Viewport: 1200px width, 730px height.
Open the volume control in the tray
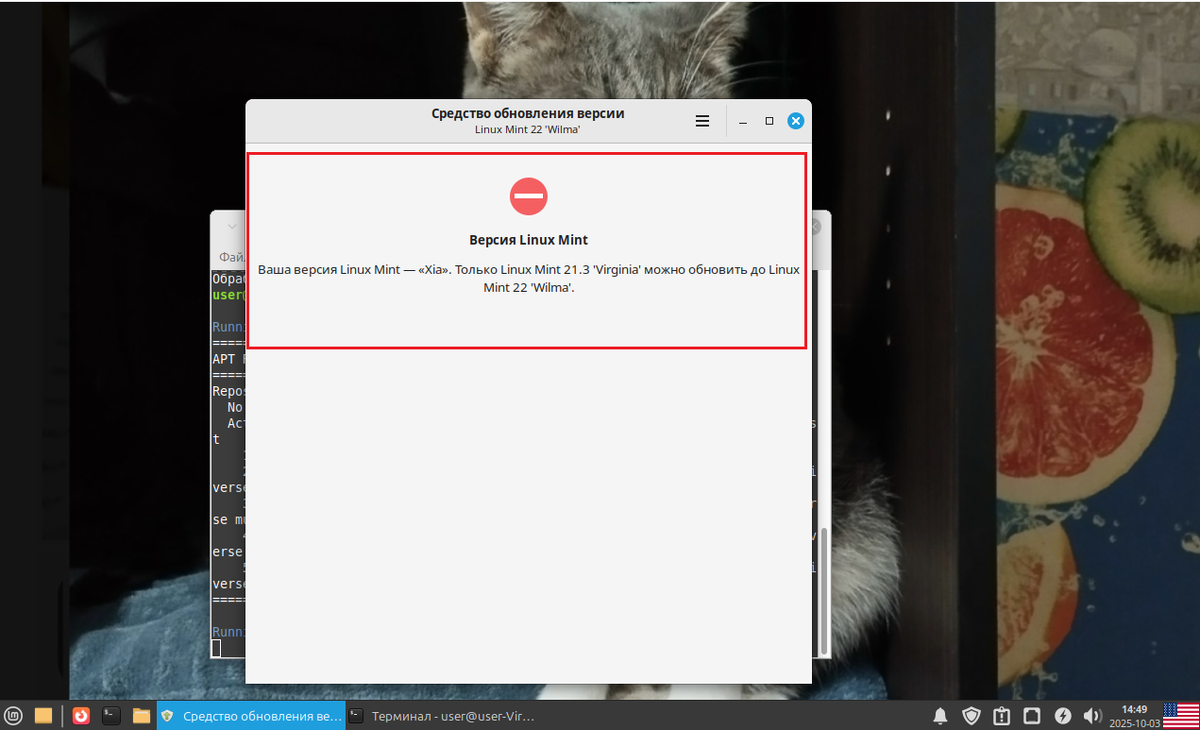[1093, 716]
